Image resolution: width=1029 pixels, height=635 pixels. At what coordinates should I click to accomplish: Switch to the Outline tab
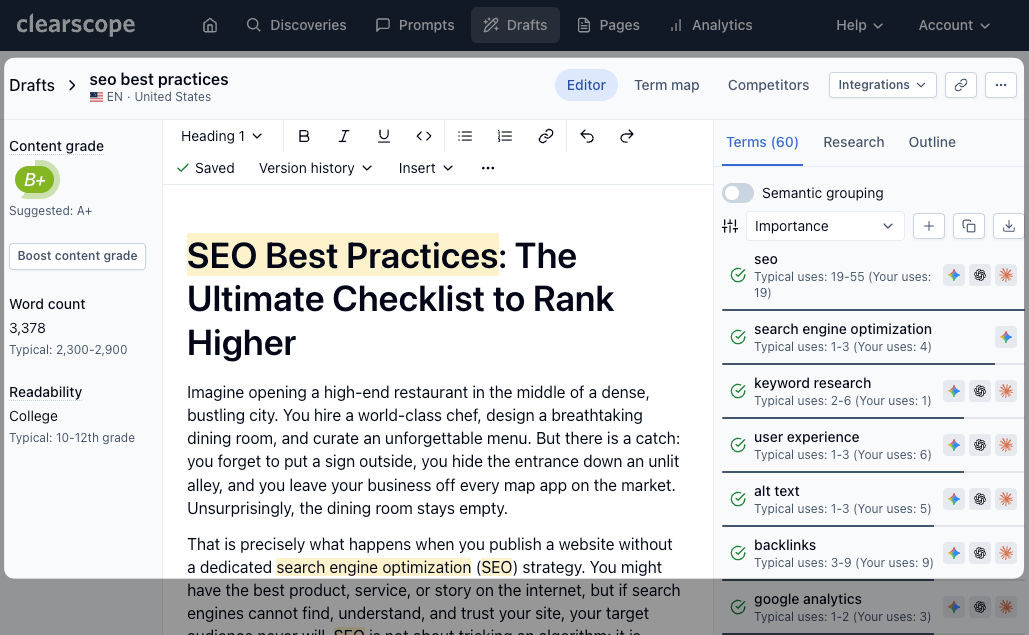pos(932,142)
